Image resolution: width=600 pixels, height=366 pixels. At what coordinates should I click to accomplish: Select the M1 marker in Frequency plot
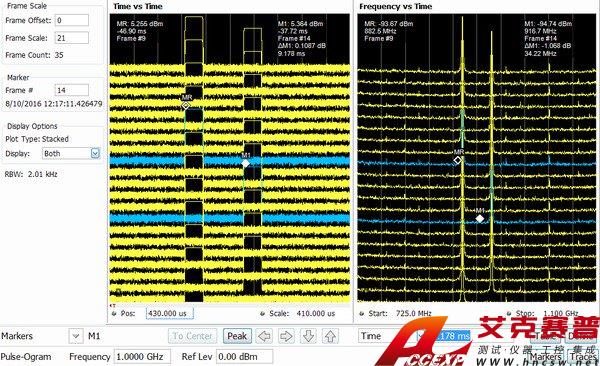480,219
